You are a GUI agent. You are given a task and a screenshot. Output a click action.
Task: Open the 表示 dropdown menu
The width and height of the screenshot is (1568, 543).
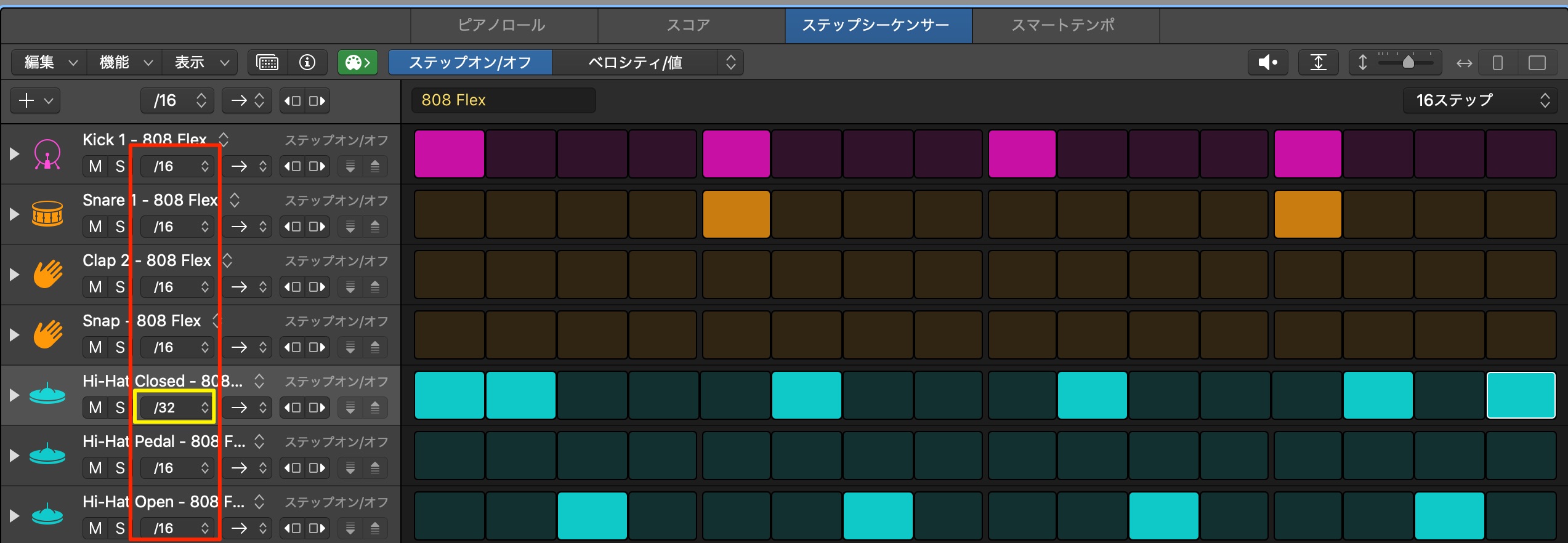click(200, 62)
